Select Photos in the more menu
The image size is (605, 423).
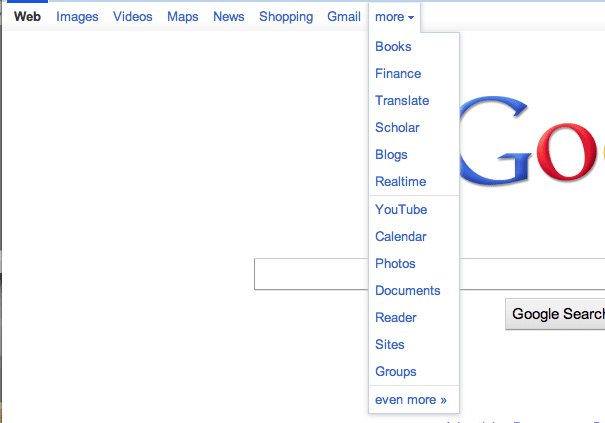pos(395,264)
